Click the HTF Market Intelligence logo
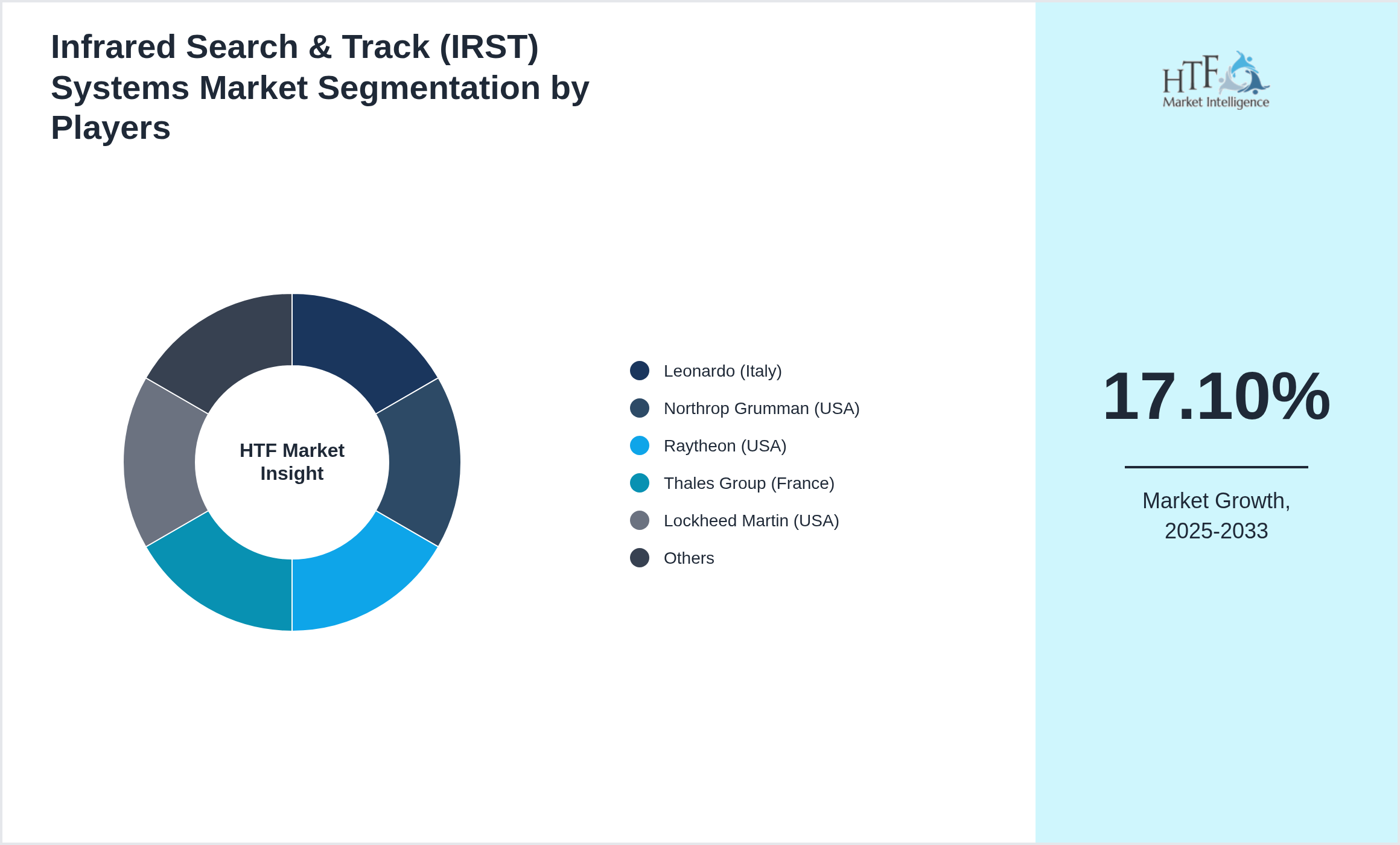This screenshot has width=1400, height=845. [x=1216, y=80]
